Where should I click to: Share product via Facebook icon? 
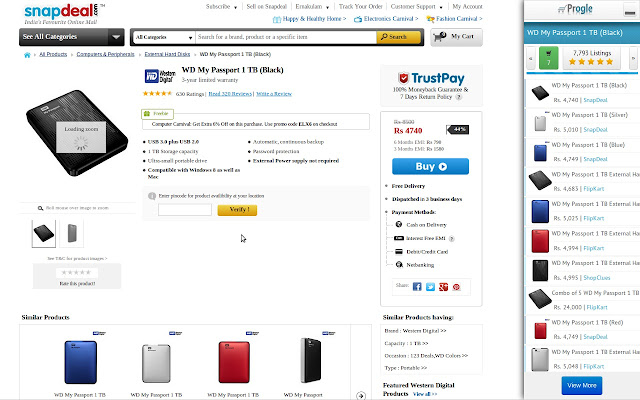point(417,287)
